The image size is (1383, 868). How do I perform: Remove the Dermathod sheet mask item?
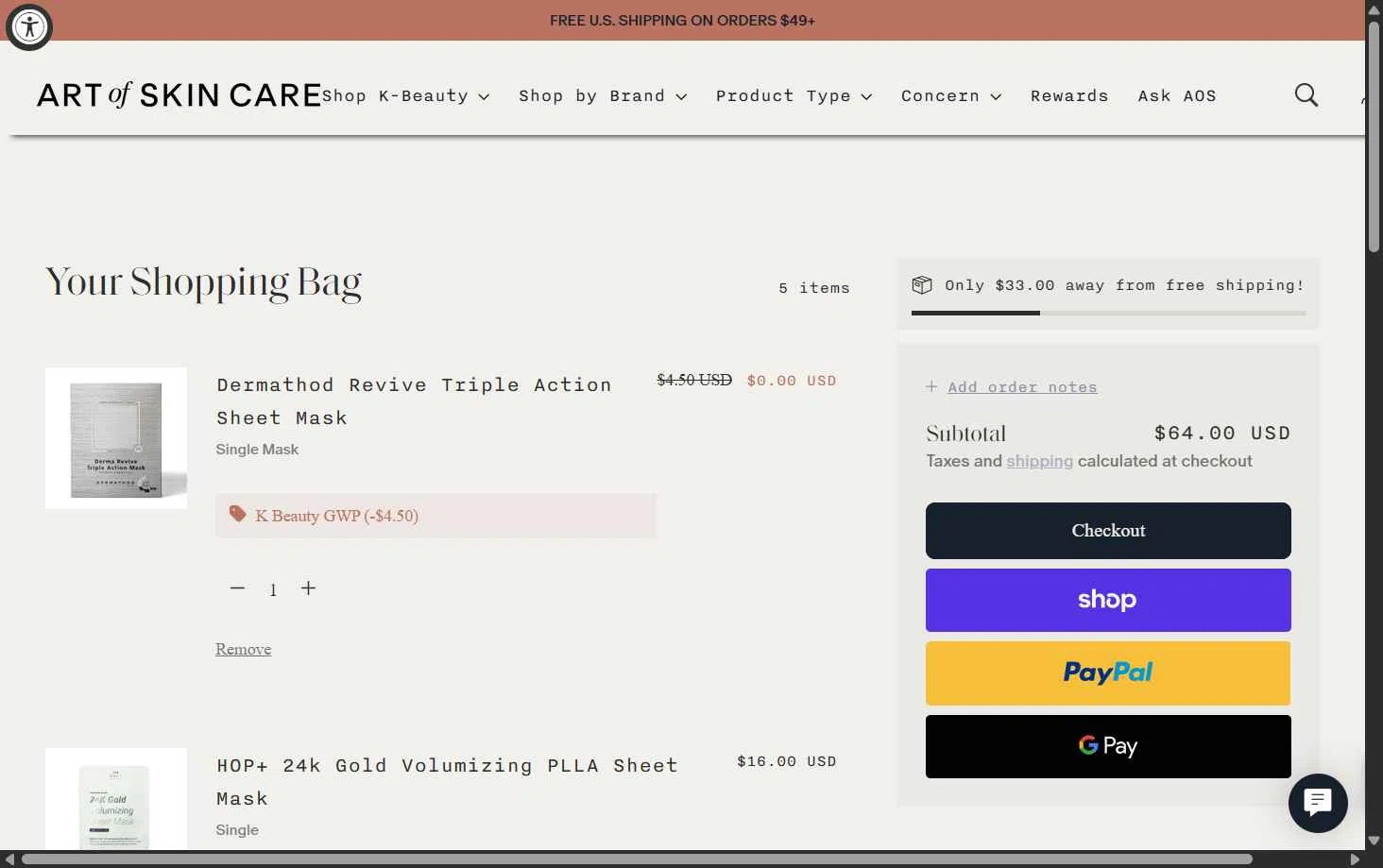(243, 649)
